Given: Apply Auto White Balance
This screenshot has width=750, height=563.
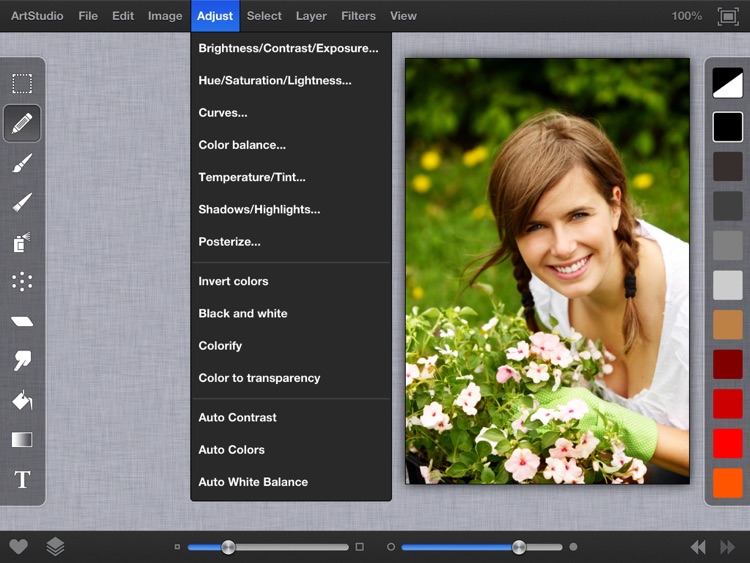Looking at the screenshot, I should pos(291,482).
